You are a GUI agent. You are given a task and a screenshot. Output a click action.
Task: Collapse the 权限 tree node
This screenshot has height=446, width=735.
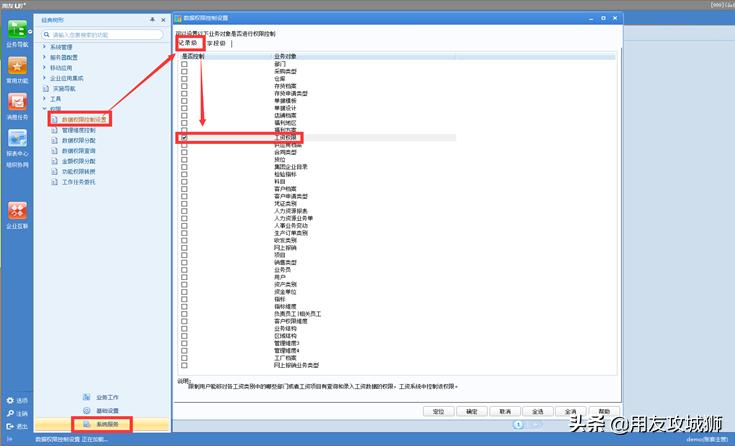[x=44, y=109]
